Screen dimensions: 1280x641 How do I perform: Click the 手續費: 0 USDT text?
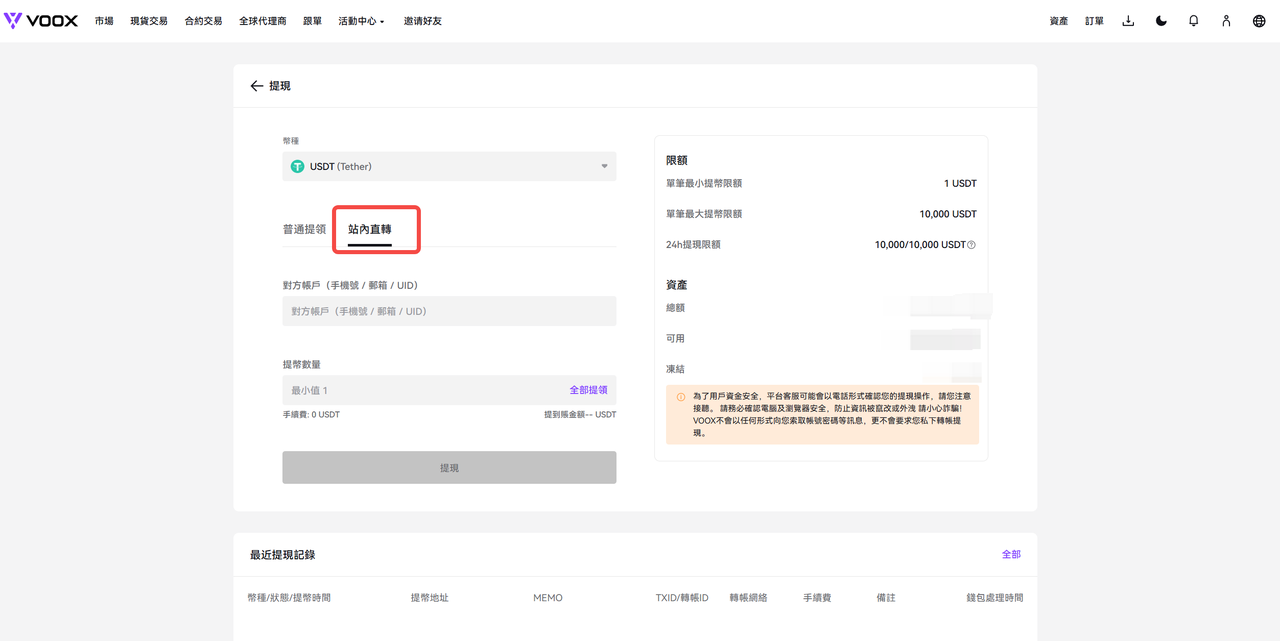[311, 414]
